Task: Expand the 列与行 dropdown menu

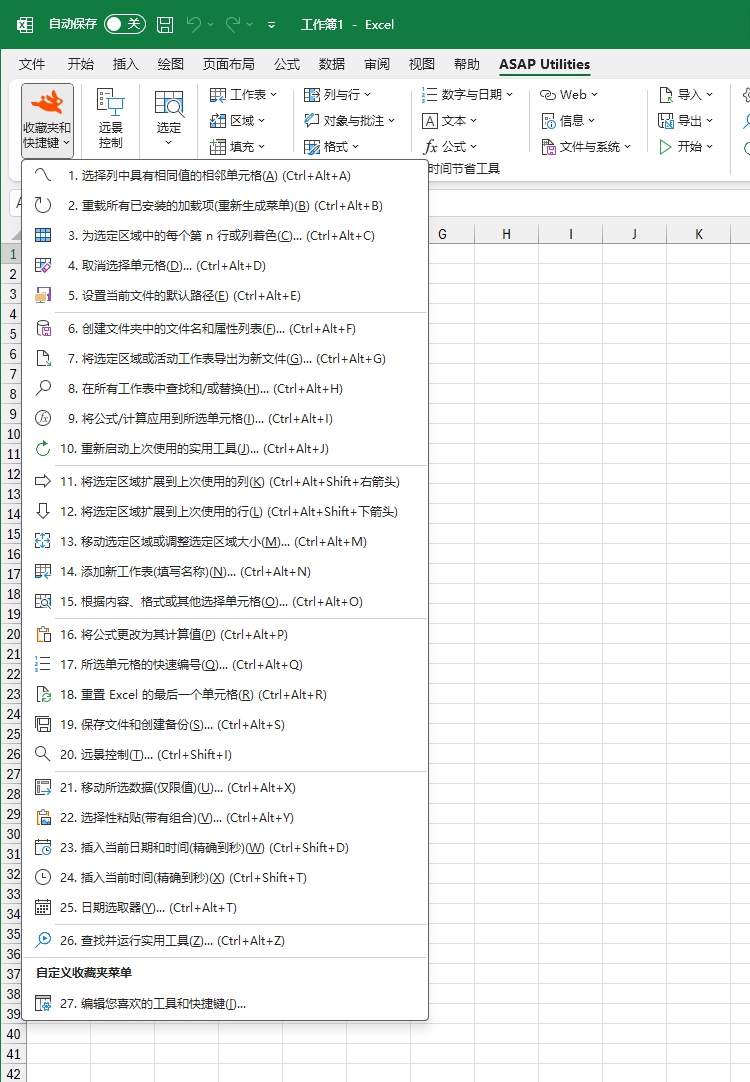Action: [x=337, y=95]
